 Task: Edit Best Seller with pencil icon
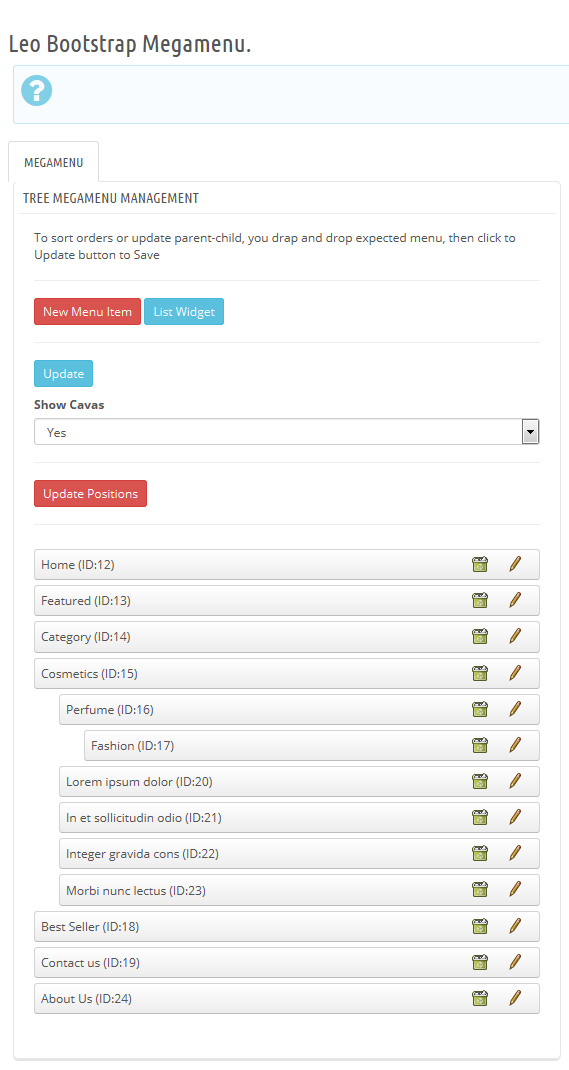coord(515,926)
